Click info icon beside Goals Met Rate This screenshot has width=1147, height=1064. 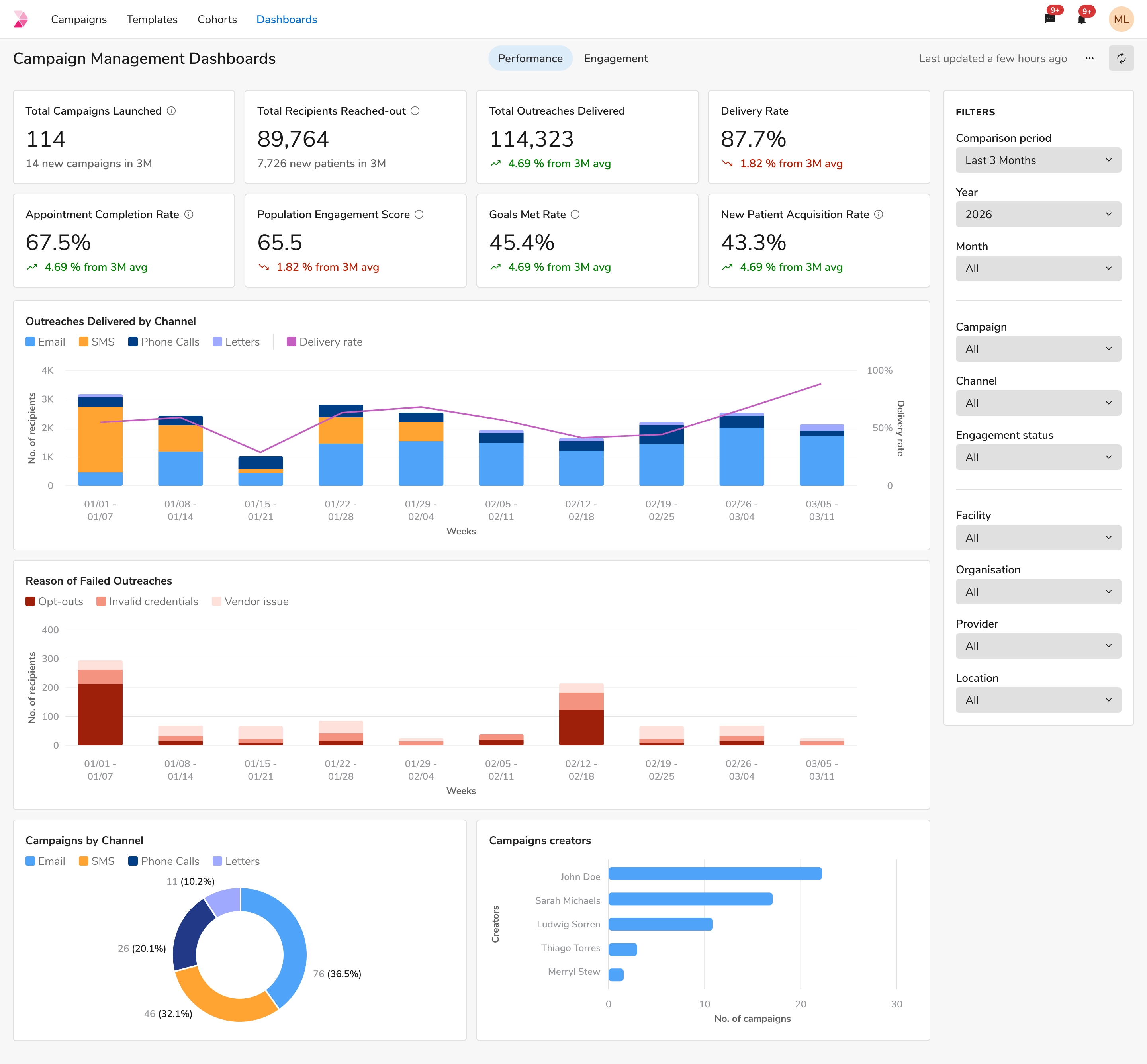(x=575, y=214)
